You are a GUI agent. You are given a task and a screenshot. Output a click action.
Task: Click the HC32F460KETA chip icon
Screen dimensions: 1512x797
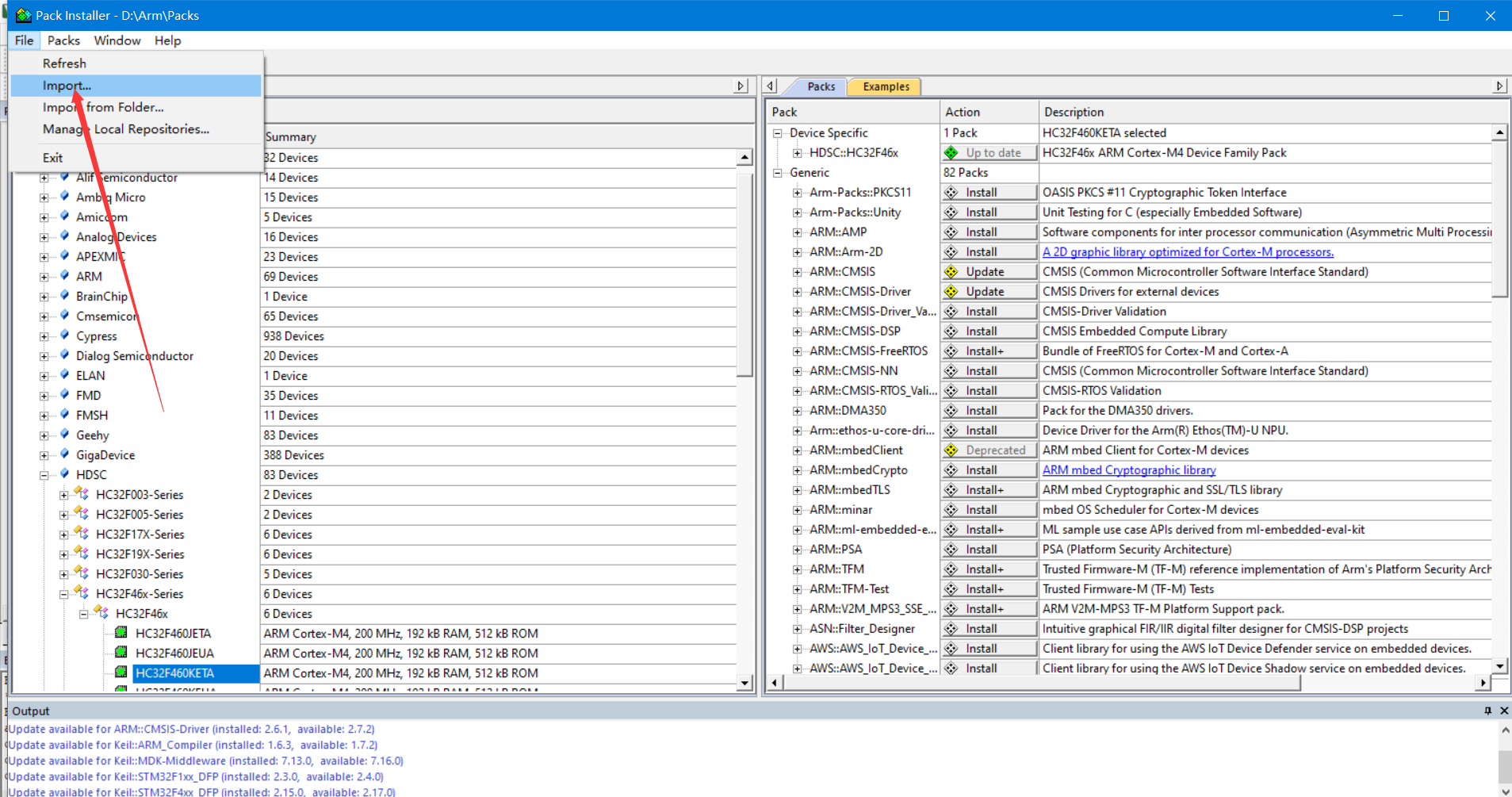(x=121, y=672)
